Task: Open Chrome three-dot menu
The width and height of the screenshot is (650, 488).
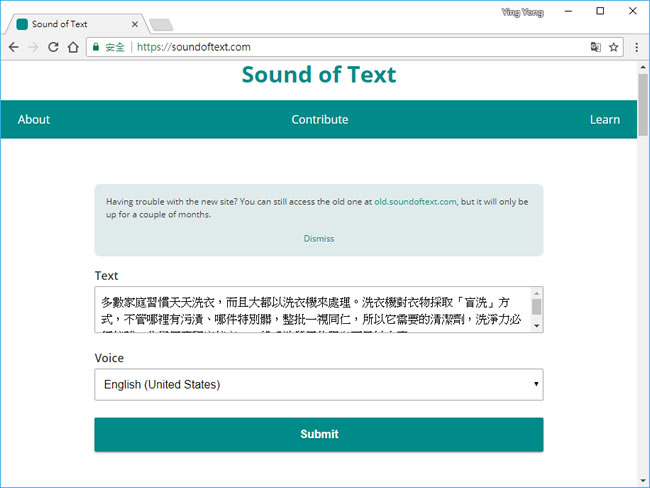Action: (x=637, y=47)
